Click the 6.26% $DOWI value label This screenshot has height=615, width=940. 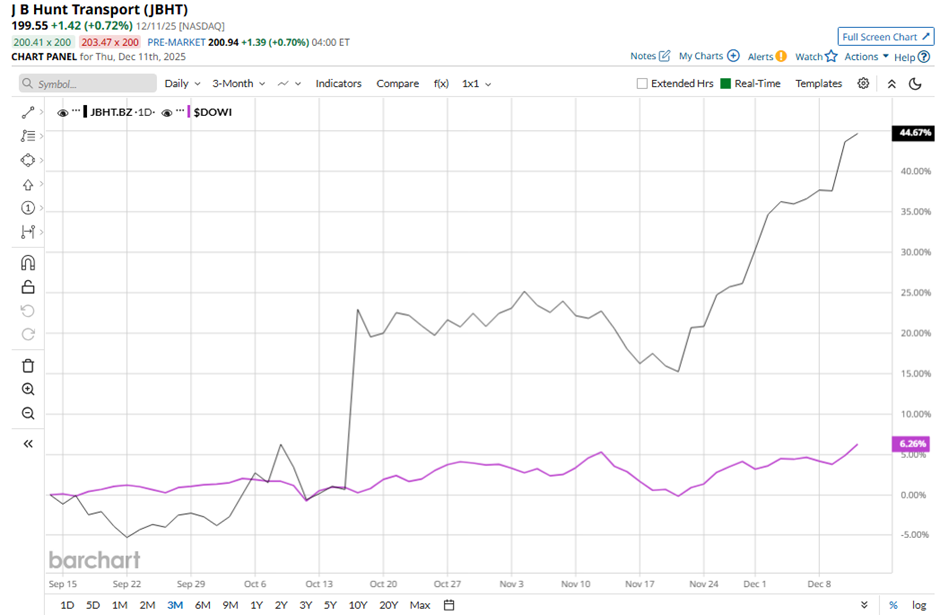tap(911, 444)
